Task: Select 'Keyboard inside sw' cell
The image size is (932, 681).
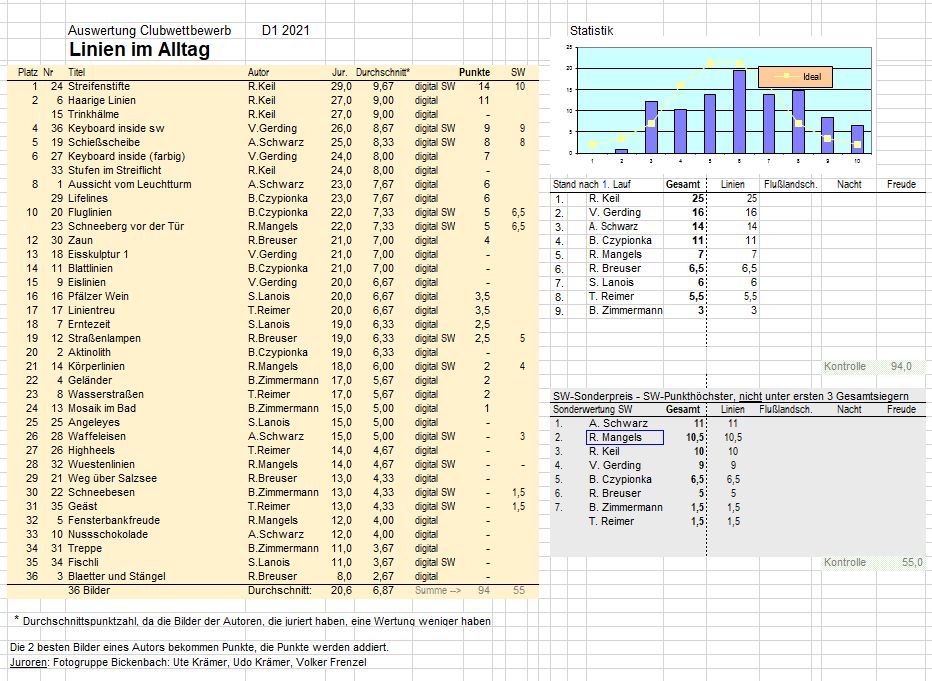Action: click(116, 128)
